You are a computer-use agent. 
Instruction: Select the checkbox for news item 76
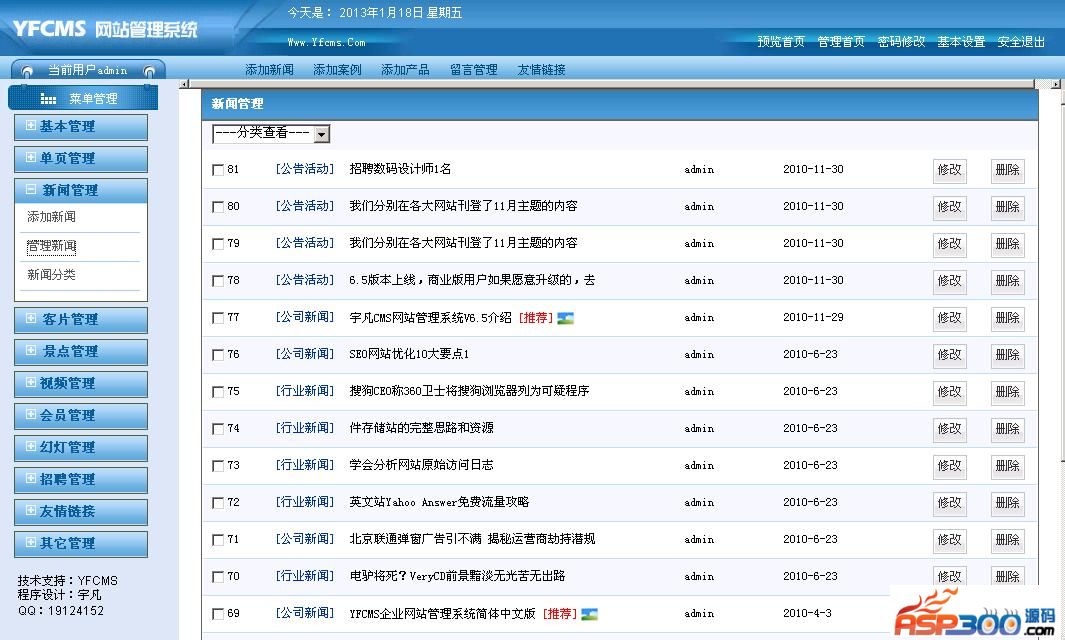tap(218, 355)
